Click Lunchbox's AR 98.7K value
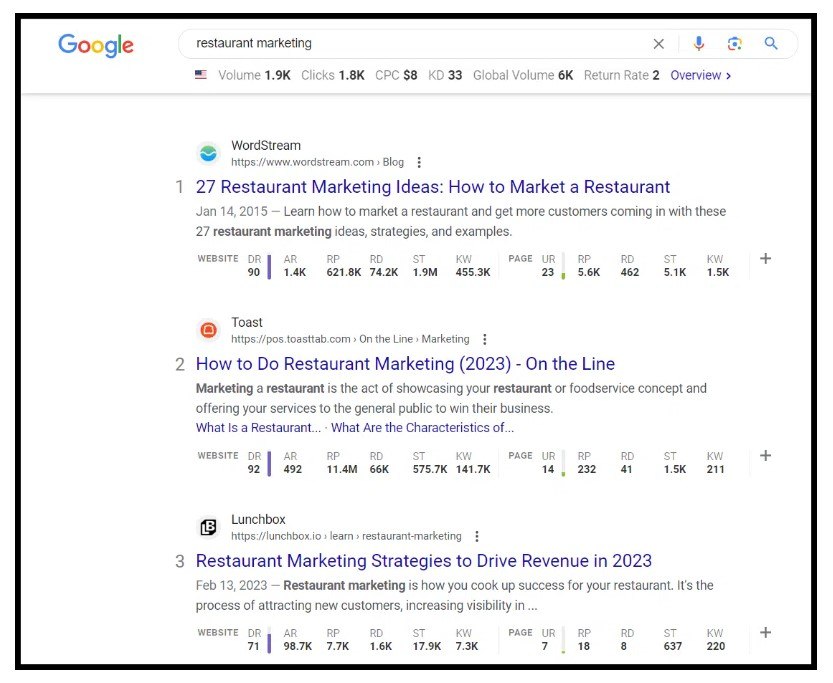This screenshot has width=833, height=683. click(x=298, y=646)
